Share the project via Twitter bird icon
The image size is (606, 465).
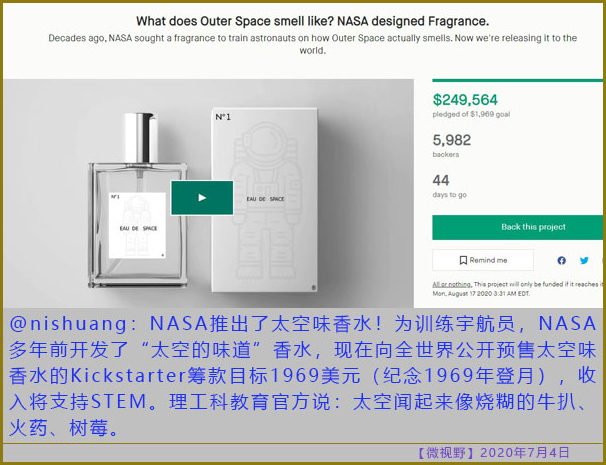584,261
